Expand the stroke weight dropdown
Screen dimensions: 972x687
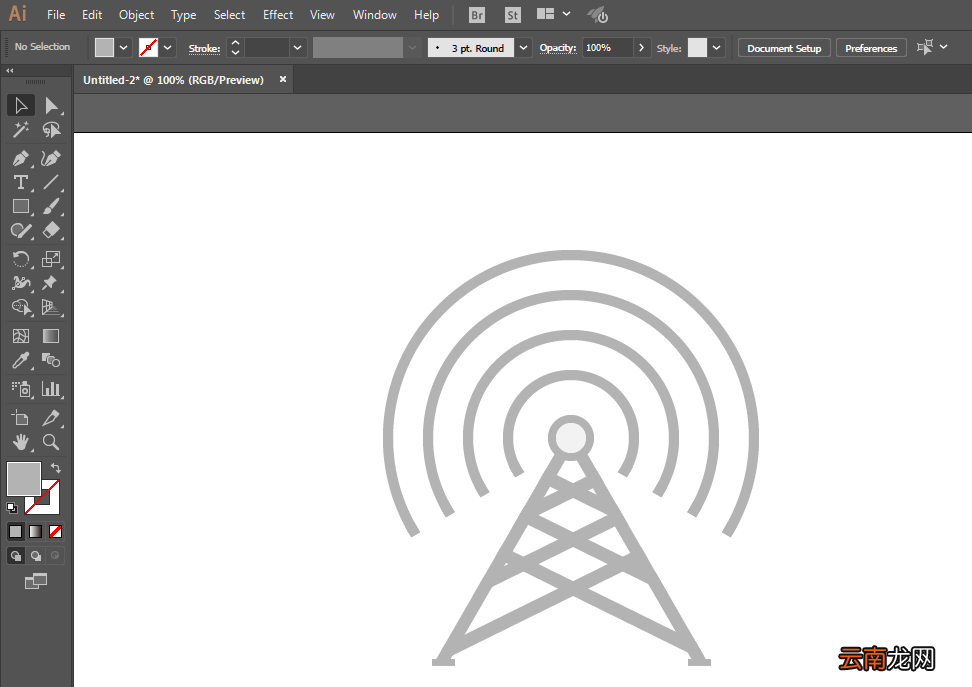298,48
